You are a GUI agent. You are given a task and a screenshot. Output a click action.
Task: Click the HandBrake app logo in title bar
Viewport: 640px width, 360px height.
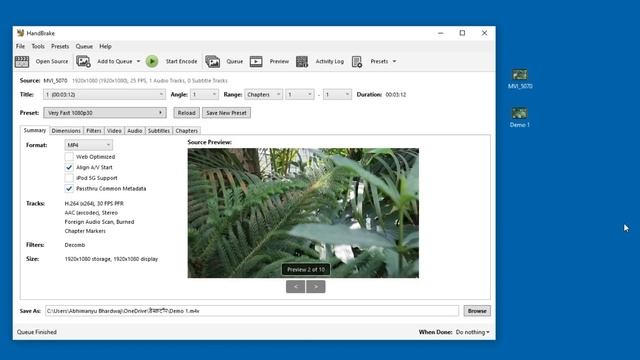click(20, 33)
